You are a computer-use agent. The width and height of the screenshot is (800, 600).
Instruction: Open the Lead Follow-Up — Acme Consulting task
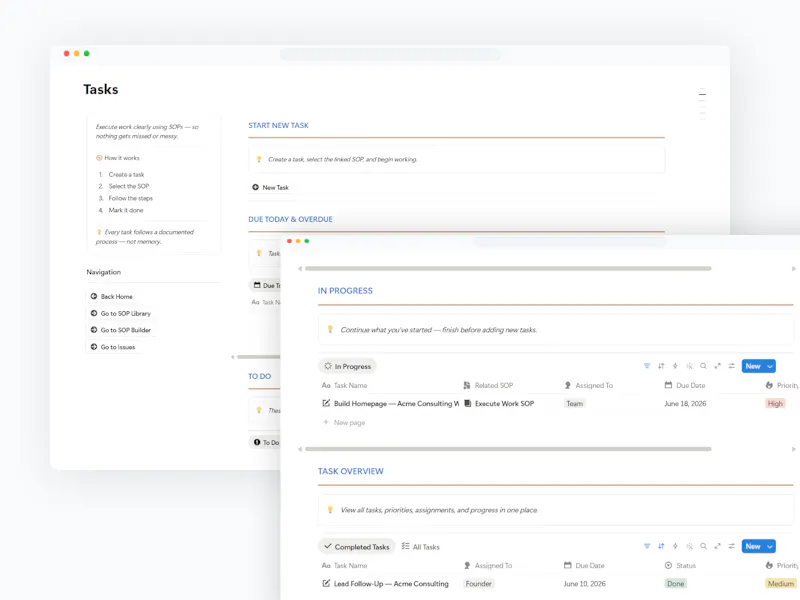point(391,584)
